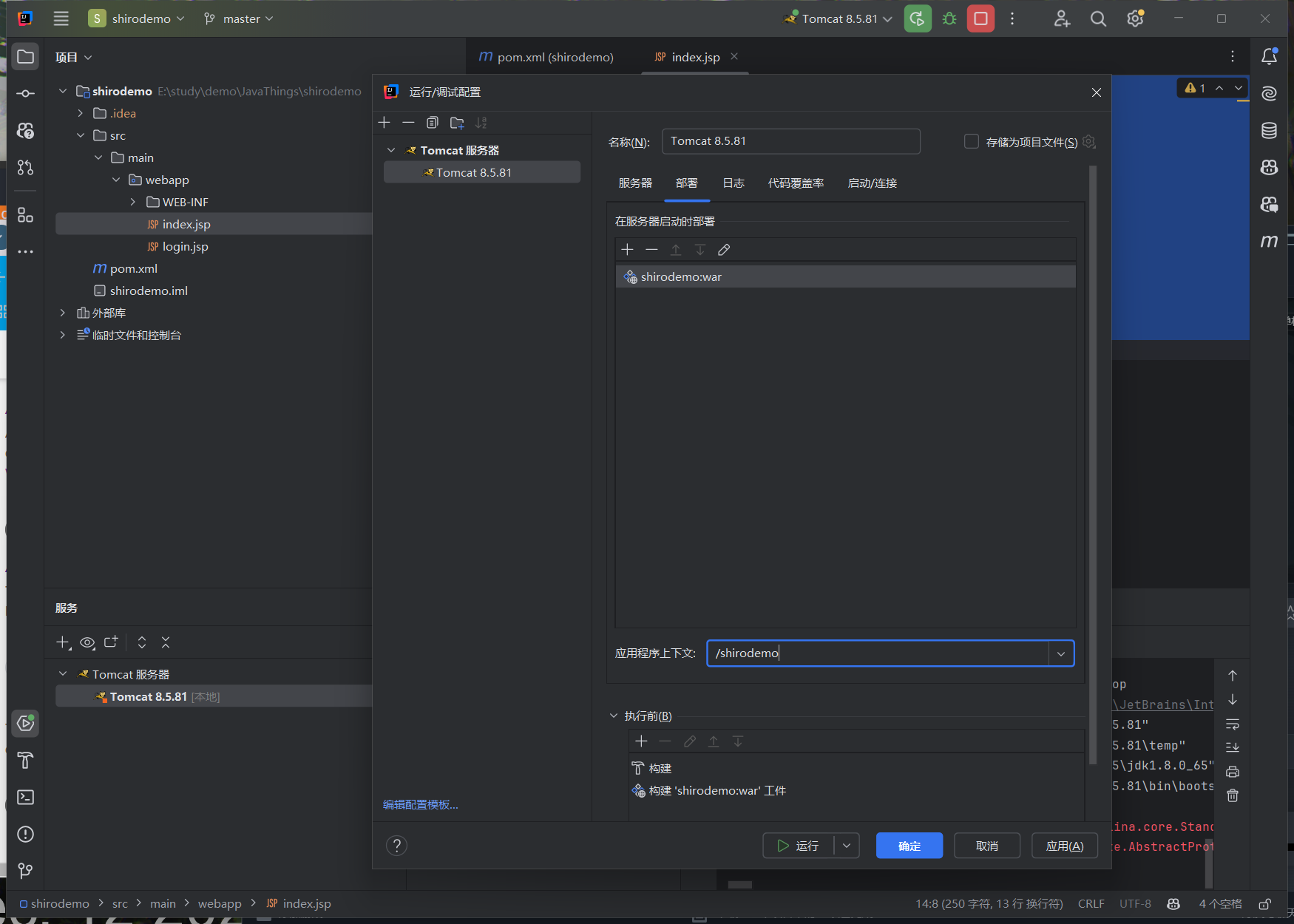Close the Run/Debug Configurations dialog

pos(1097,92)
